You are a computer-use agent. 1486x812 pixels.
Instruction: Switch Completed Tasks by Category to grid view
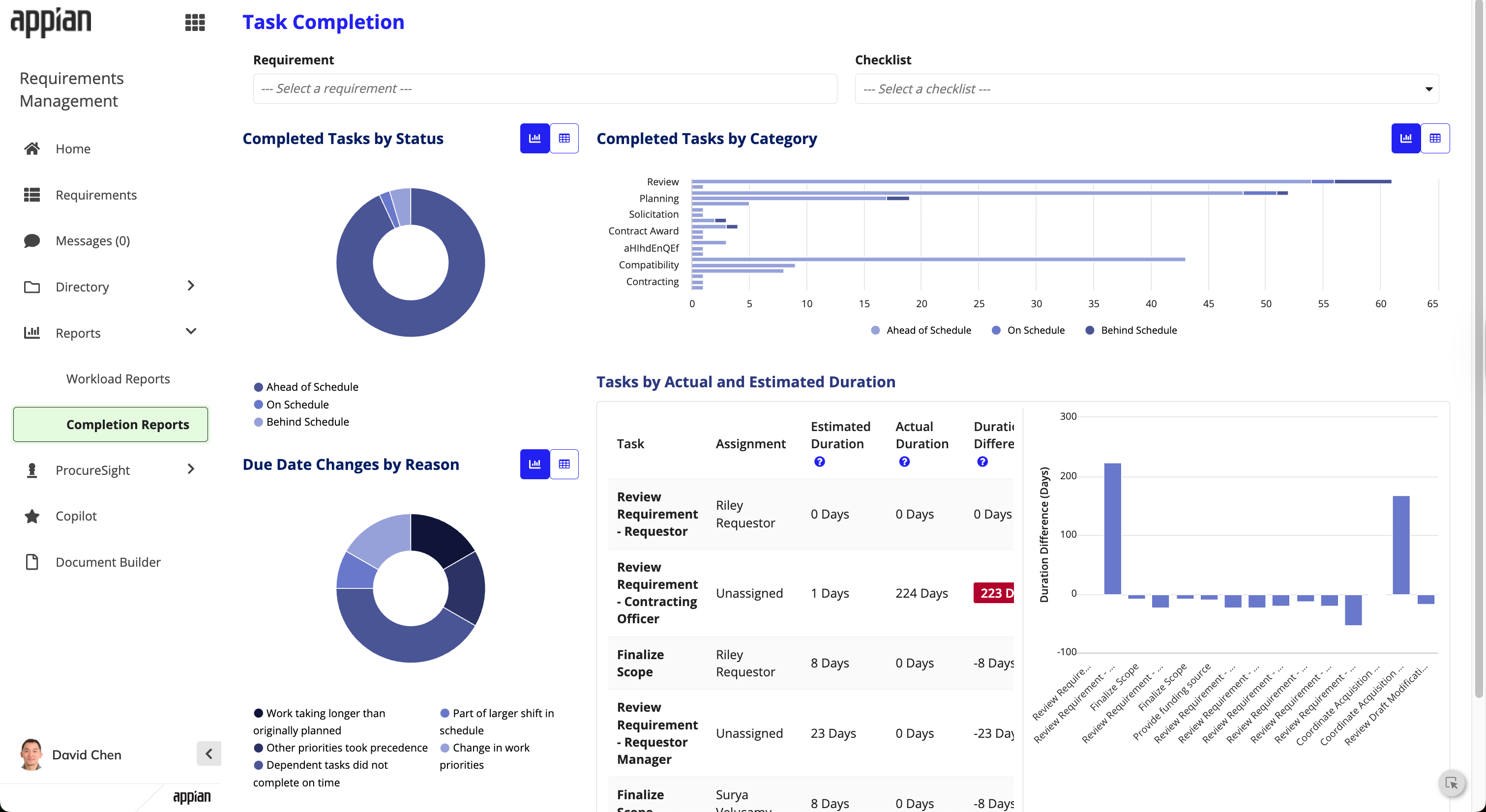point(1435,139)
